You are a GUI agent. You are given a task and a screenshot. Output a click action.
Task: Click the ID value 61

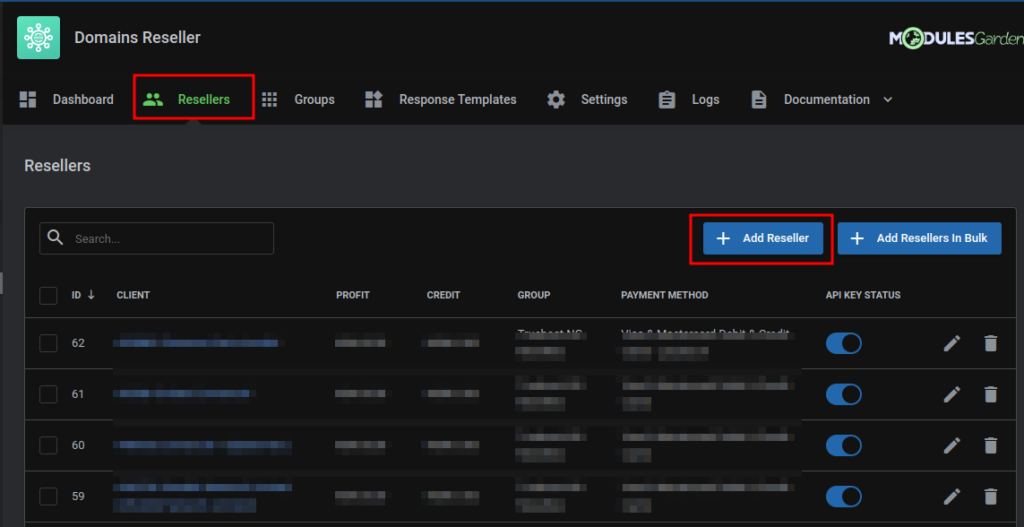[78, 394]
